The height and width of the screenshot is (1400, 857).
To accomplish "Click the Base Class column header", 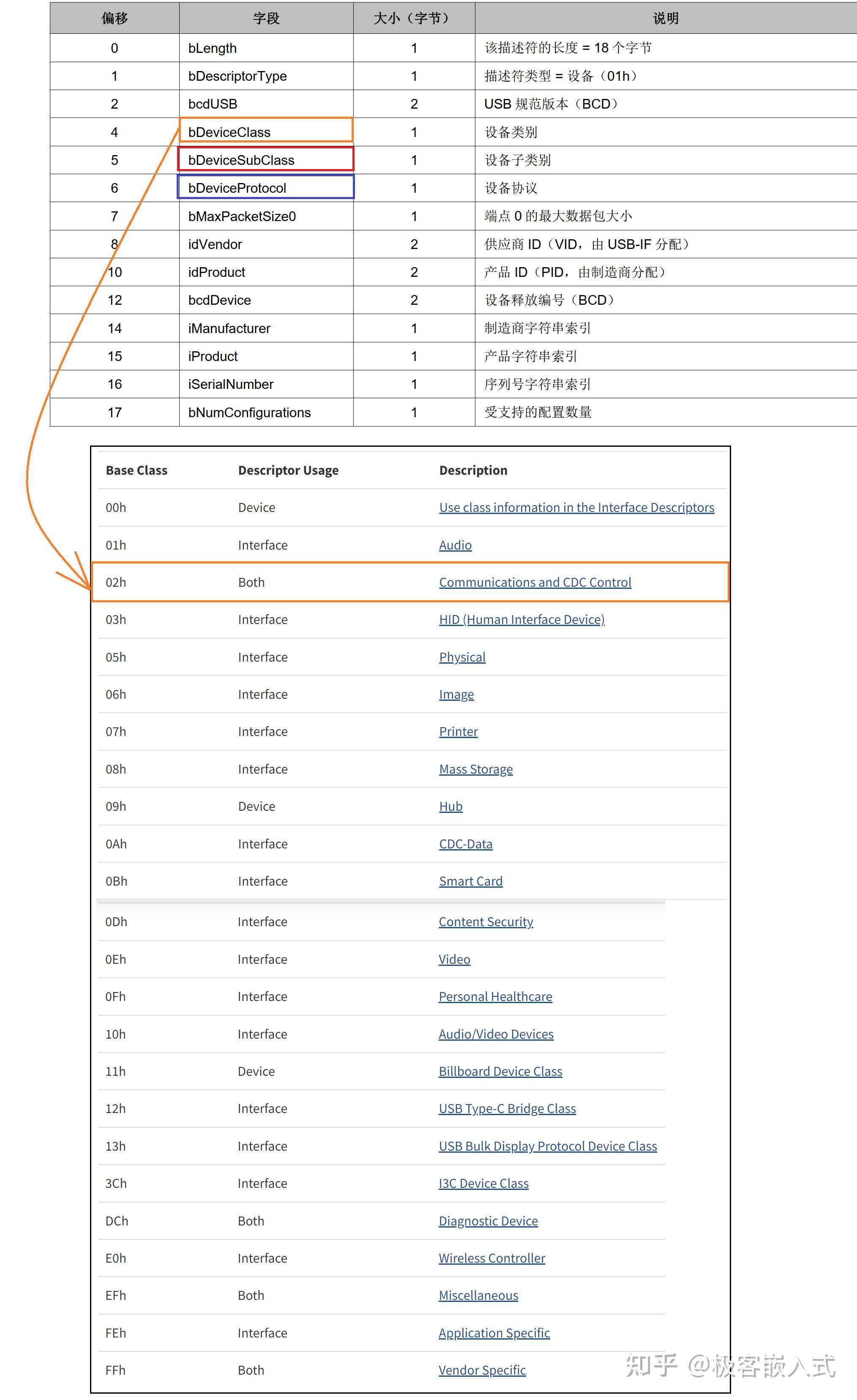I will coord(136,470).
